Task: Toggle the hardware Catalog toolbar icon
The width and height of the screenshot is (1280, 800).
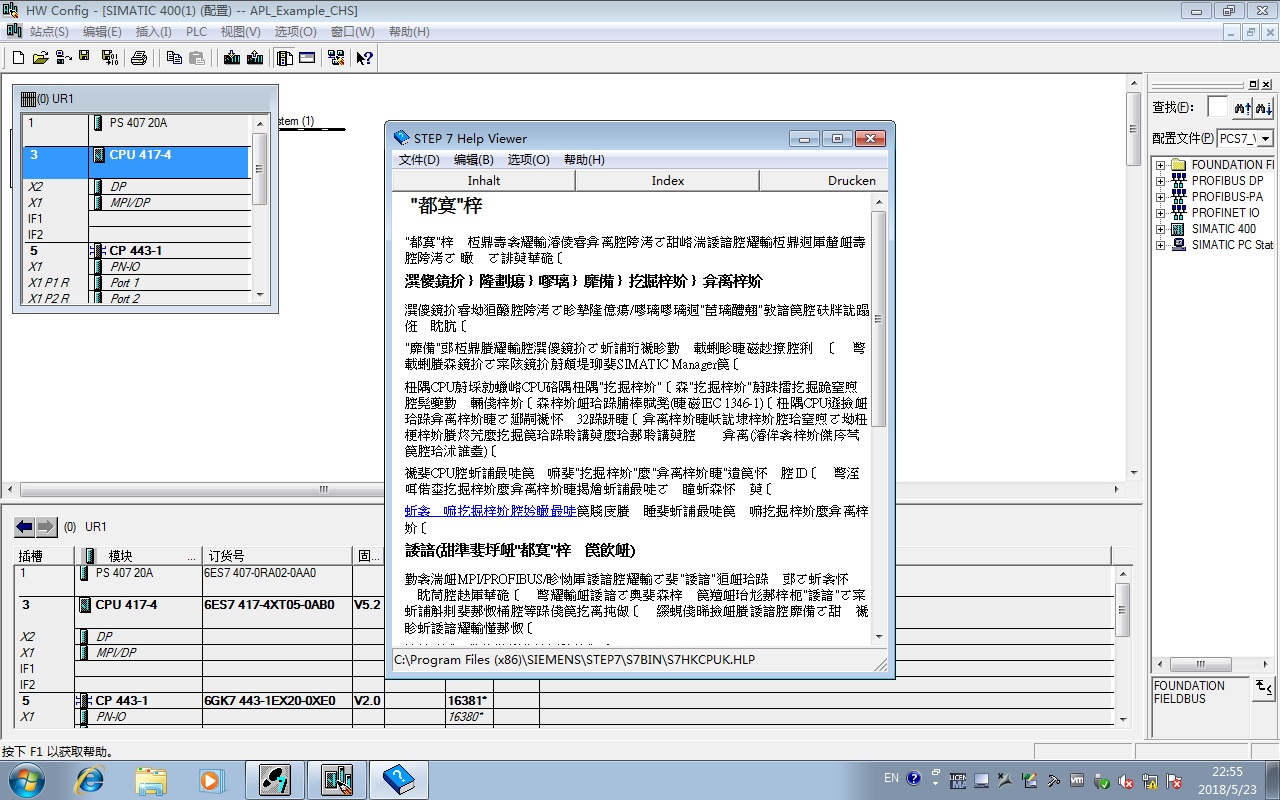Action: [x=285, y=58]
